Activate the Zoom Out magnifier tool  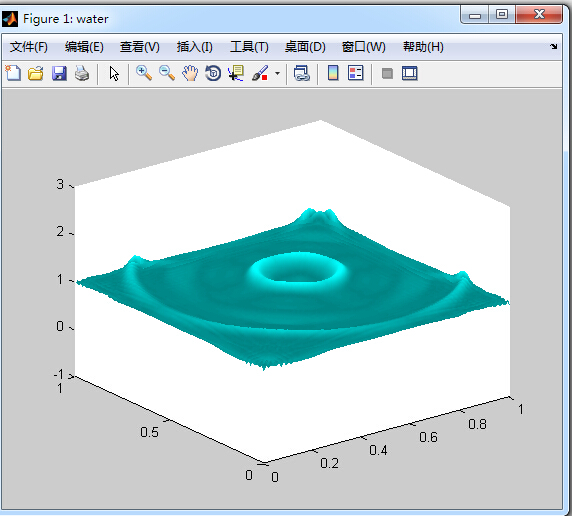click(167, 73)
